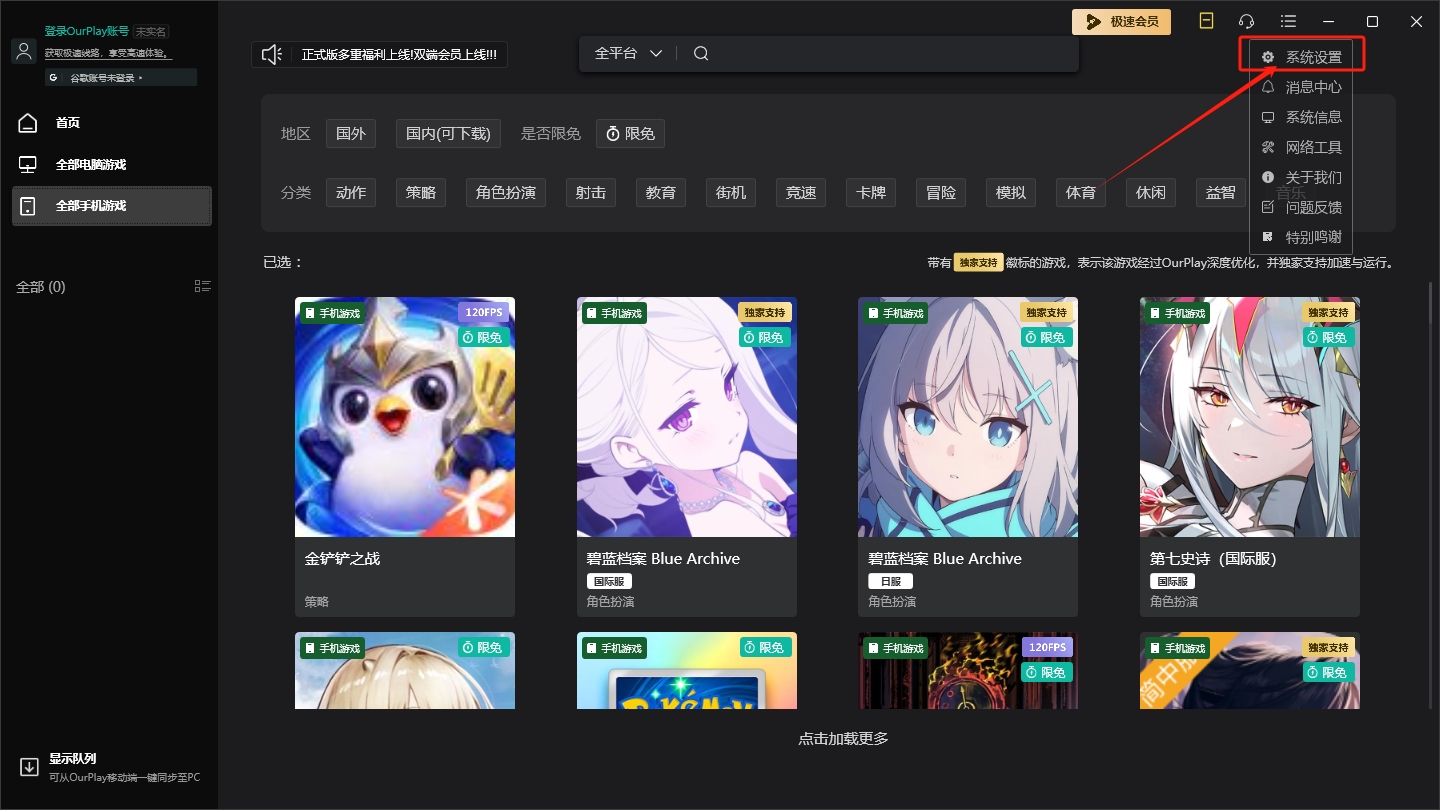Click 登录OurPlay账号 login link
This screenshot has height=810, width=1440.
[x=87, y=31]
